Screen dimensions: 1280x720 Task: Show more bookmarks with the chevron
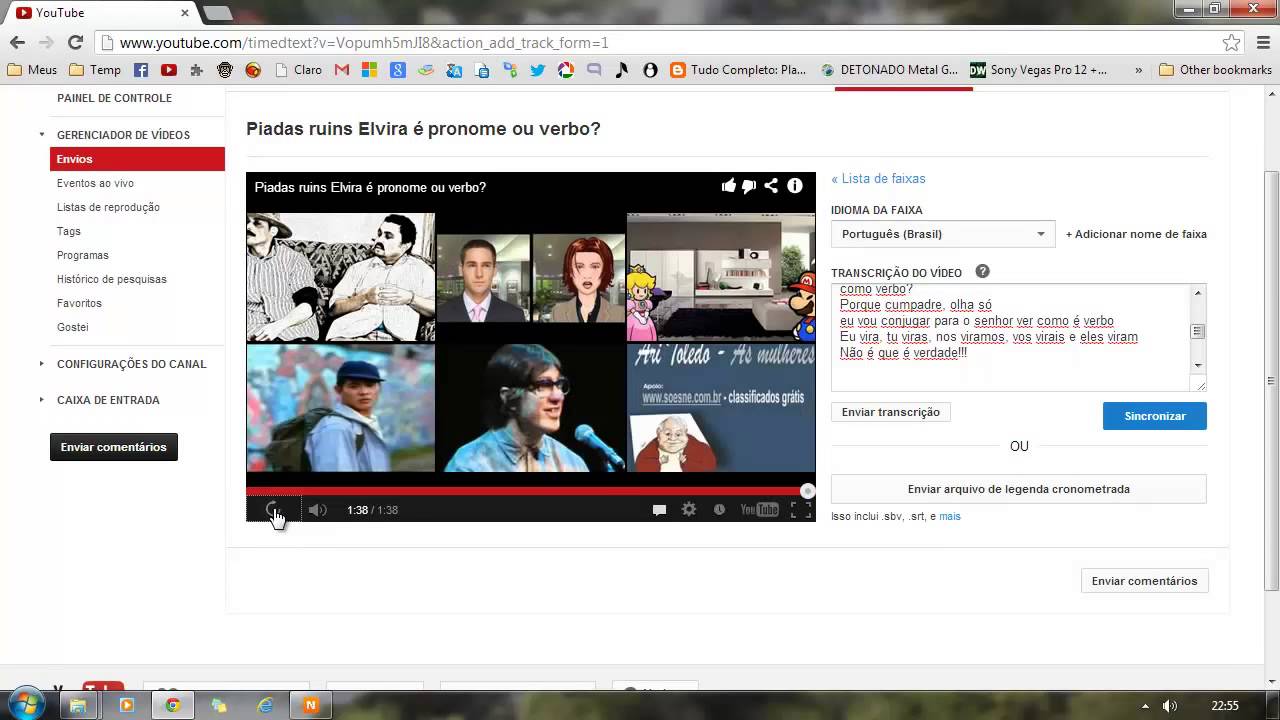(x=1138, y=70)
